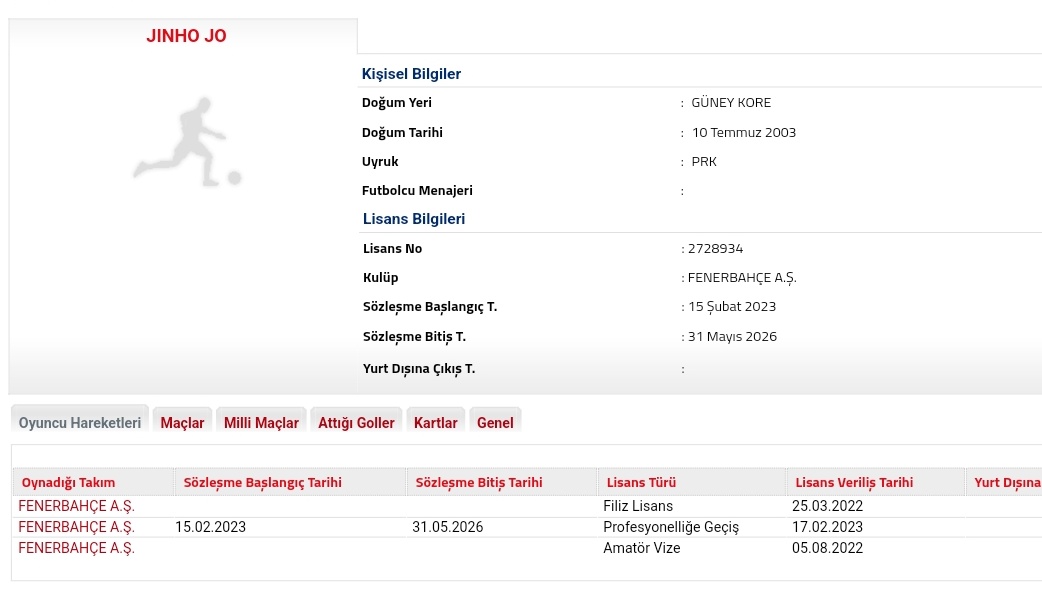Select the Filiz Lisans cell
The width and height of the screenshot is (1042, 604).
pyautogui.click(x=638, y=506)
